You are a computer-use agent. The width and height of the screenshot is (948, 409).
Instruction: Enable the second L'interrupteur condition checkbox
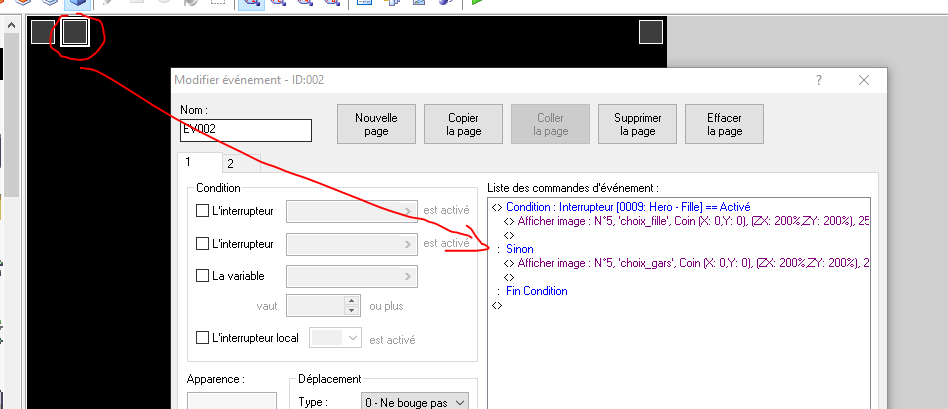click(203, 244)
